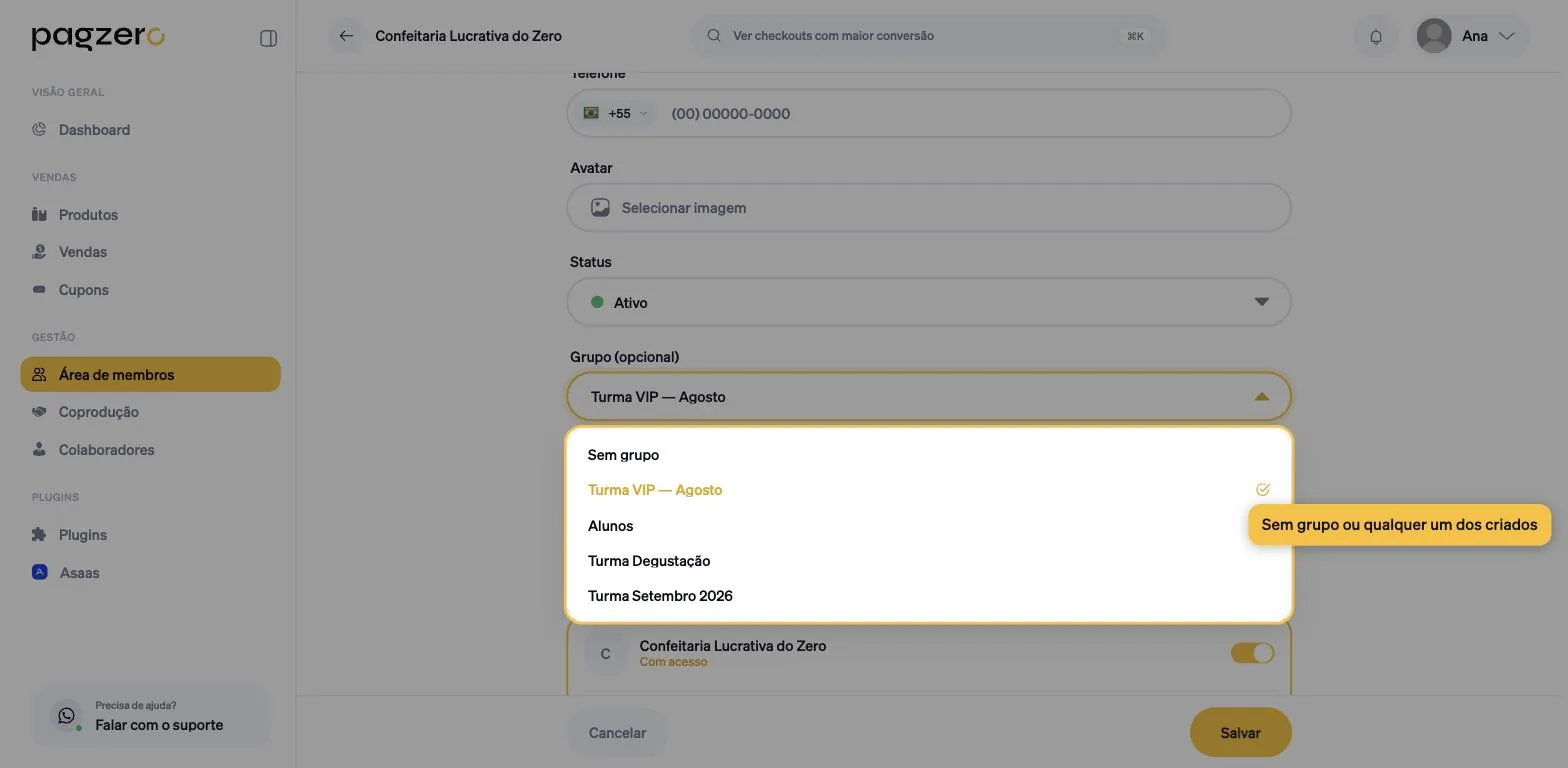
Task: Click the Cupons icon in sidebar
Action: pos(39,290)
